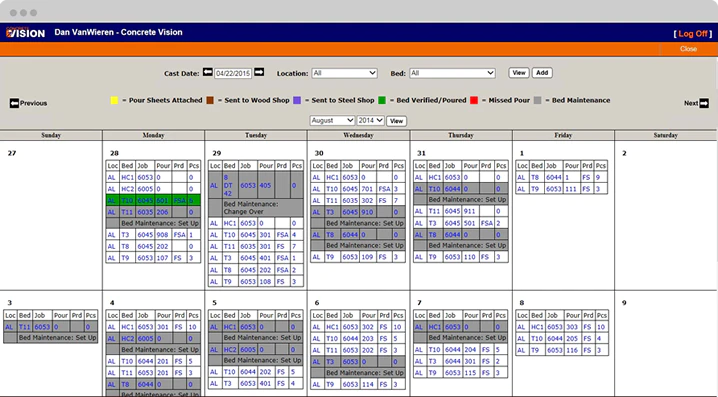Open job 6053 for T9 on Monday 28
This screenshot has height=397, width=718.
click(x=145, y=258)
